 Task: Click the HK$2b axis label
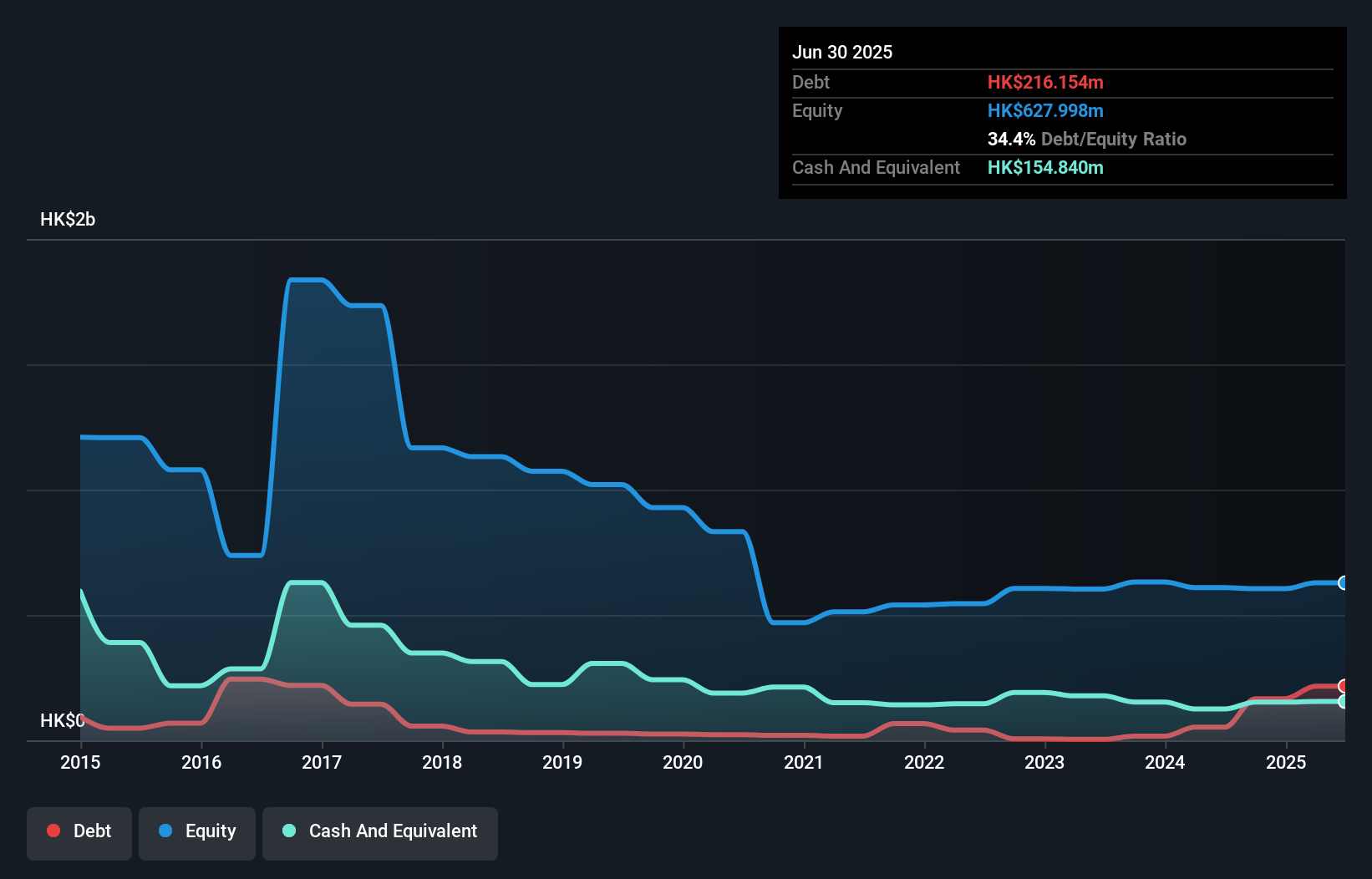pyautogui.click(x=68, y=220)
